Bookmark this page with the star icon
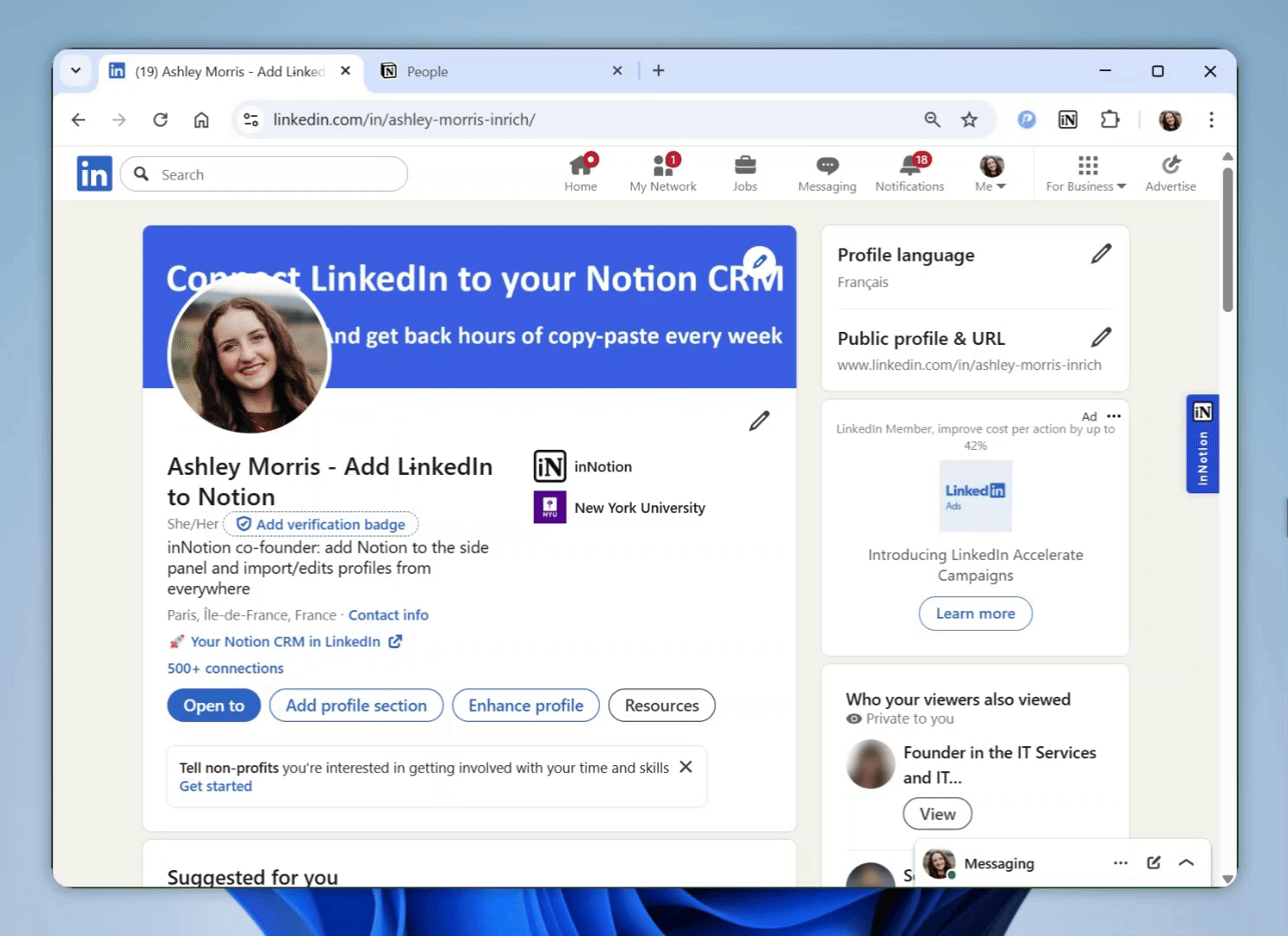 (969, 120)
